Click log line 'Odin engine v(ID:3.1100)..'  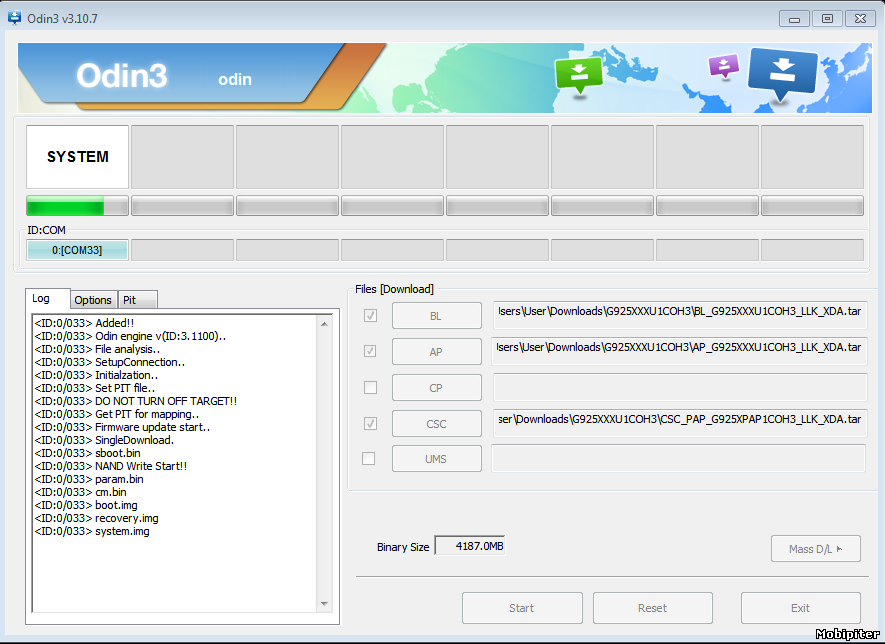pyautogui.click(x=130, y=336)
